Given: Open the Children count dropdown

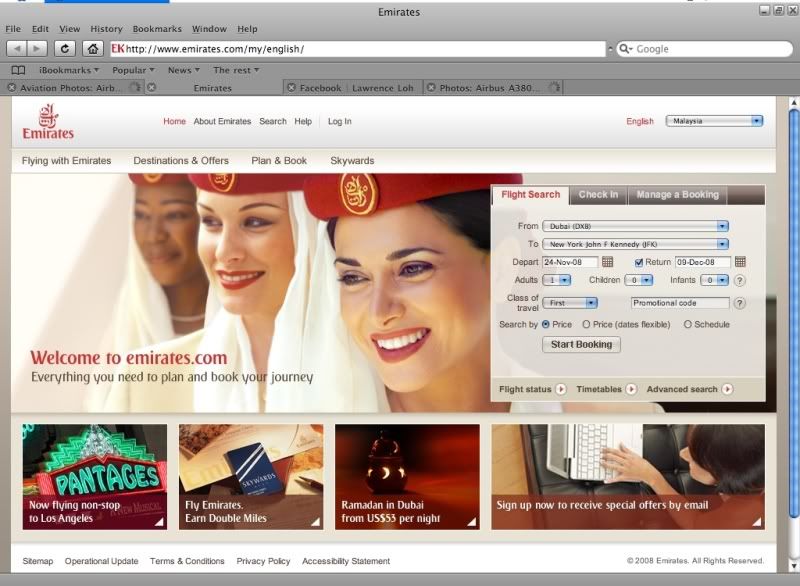Looking at the screenshot, I should tap(639, 280).
